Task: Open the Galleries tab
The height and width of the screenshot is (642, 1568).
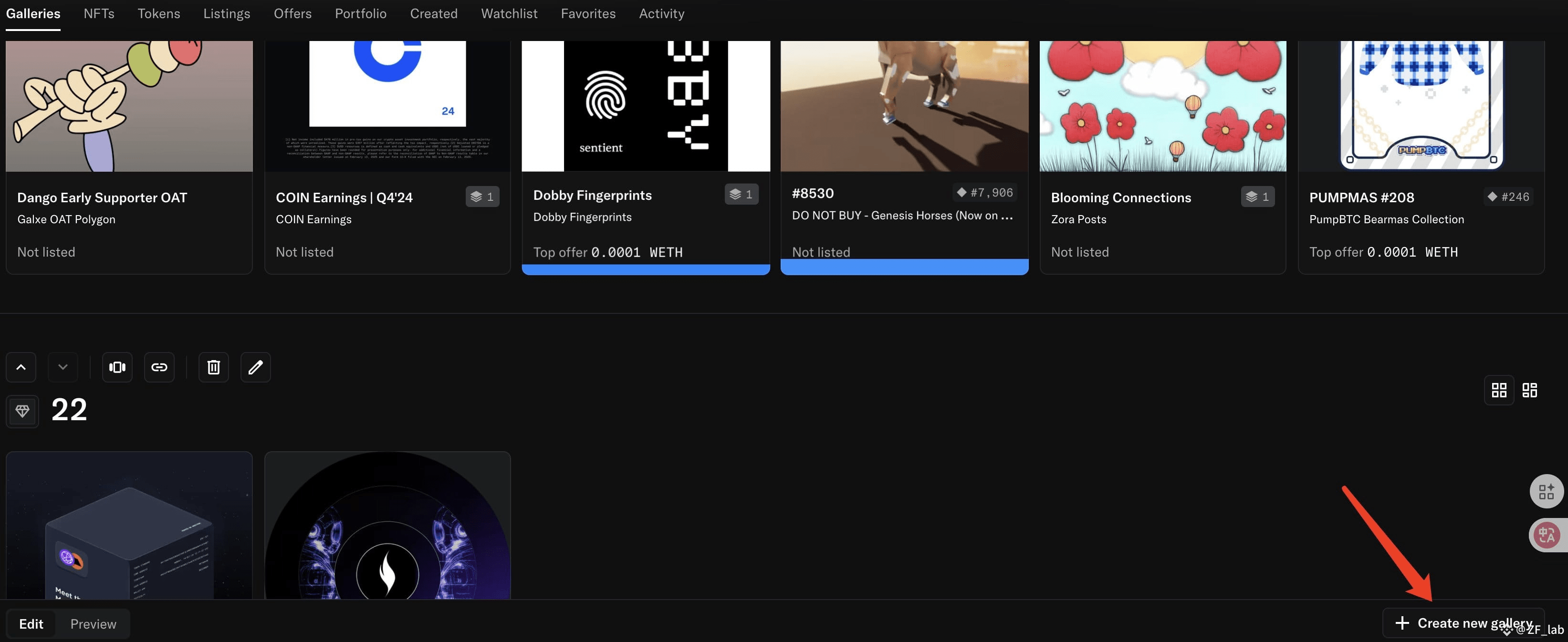Action: [x=33, y=13]
